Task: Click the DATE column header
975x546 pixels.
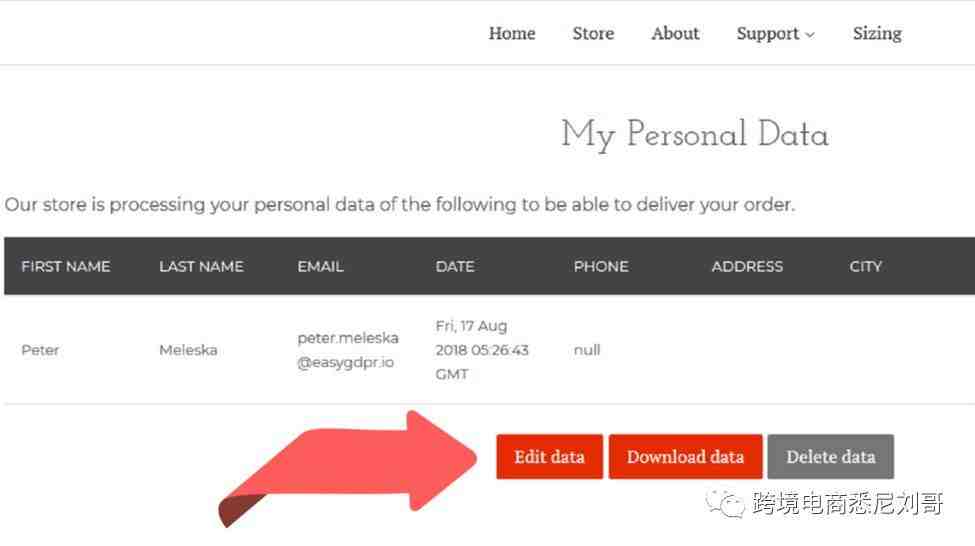Action: tap(455, 266)
